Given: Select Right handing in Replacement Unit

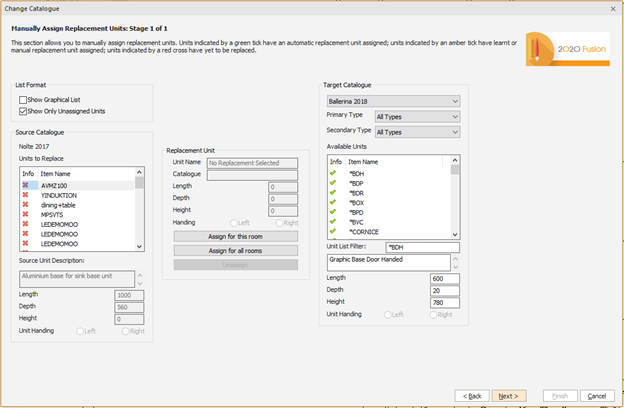Looking at the screenshot, I should coord(279,223).
